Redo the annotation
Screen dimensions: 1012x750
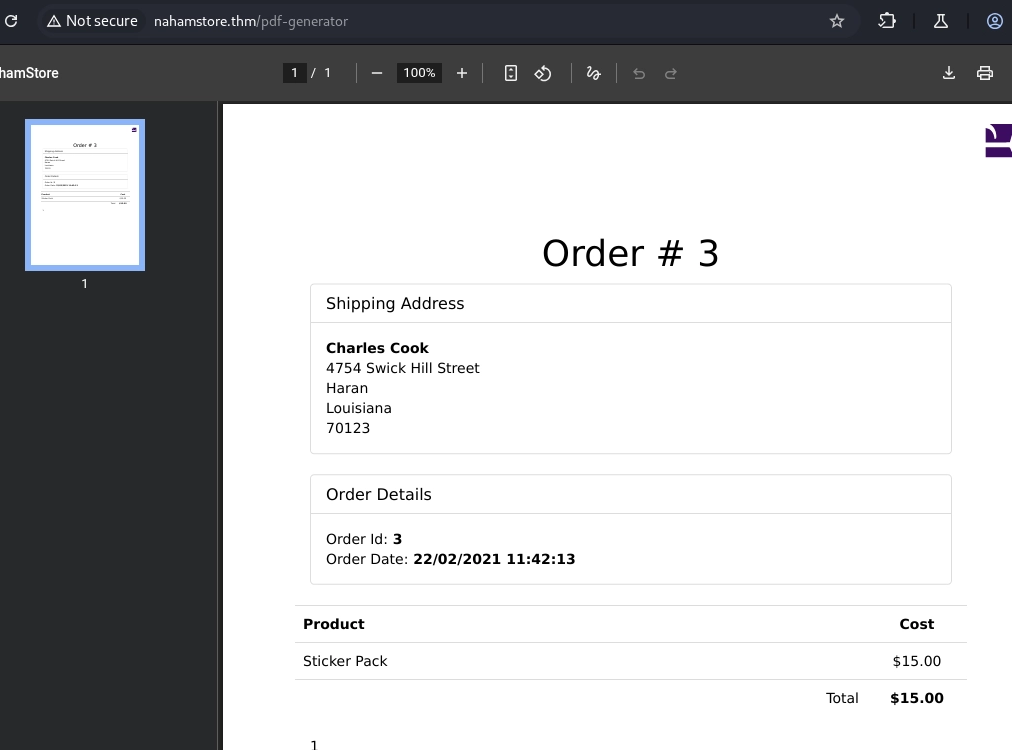(671, 74)
